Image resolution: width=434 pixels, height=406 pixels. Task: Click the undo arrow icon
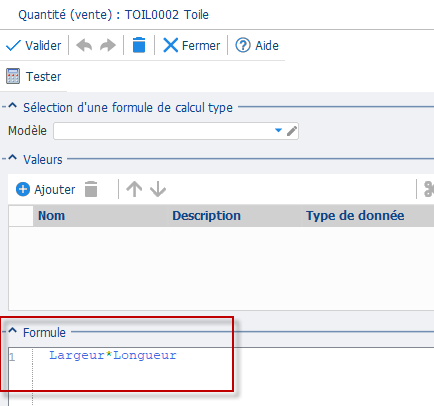tap(84, 45)
